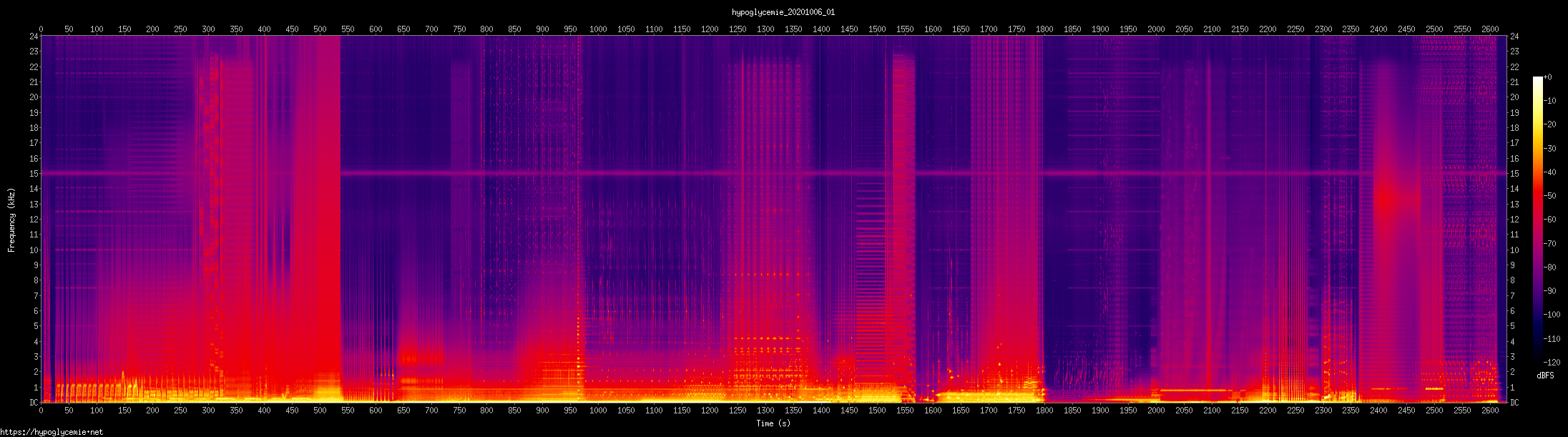This screenshot has width=1568, height=437.
Task: Click the 24 kHz label on the right axis
Action: pyautogui.click(x=1514, y=36)
